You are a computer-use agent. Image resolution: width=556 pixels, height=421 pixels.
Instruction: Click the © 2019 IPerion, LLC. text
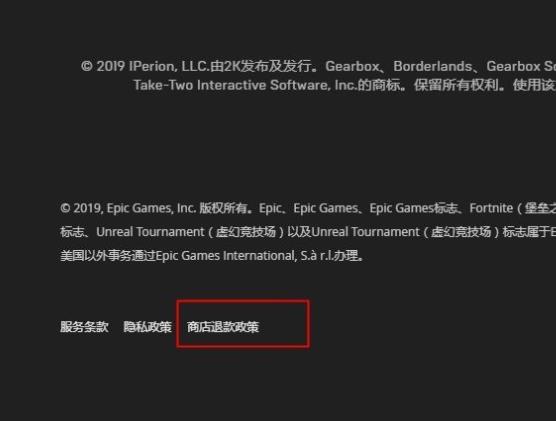click(145, 66)
